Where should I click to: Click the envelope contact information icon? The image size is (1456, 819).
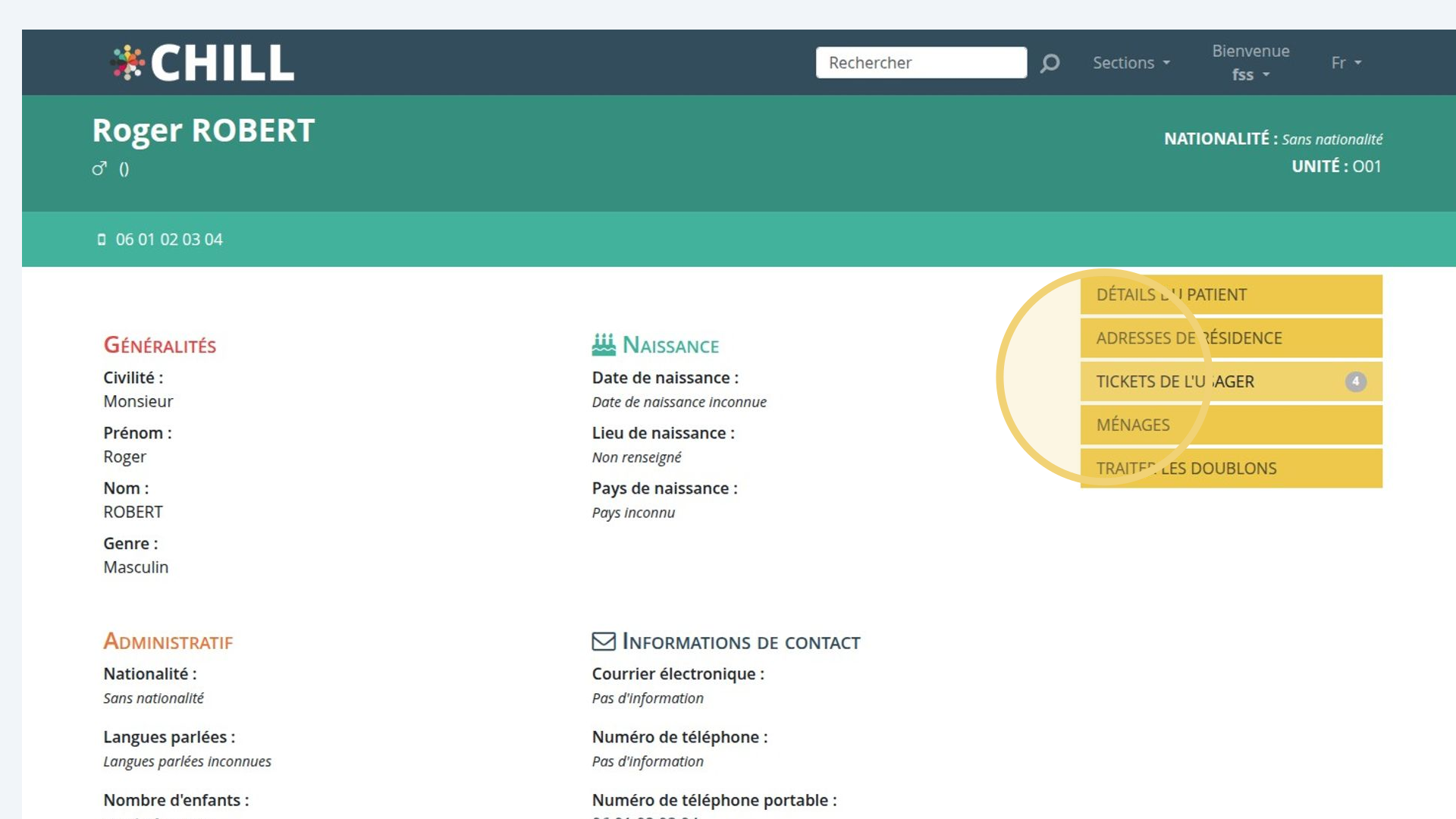pos(604,642)
